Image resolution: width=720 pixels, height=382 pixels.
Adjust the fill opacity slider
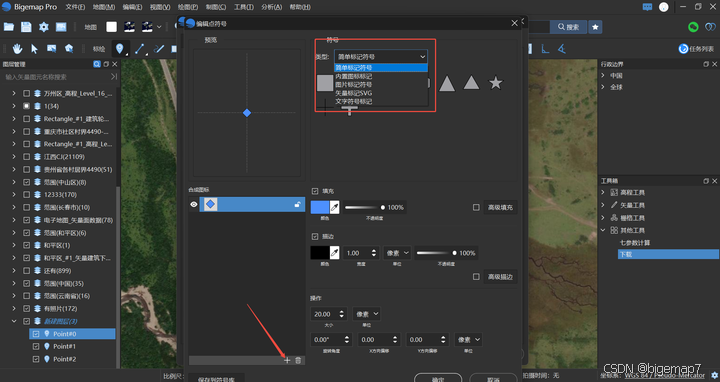(x=365, y=208)
